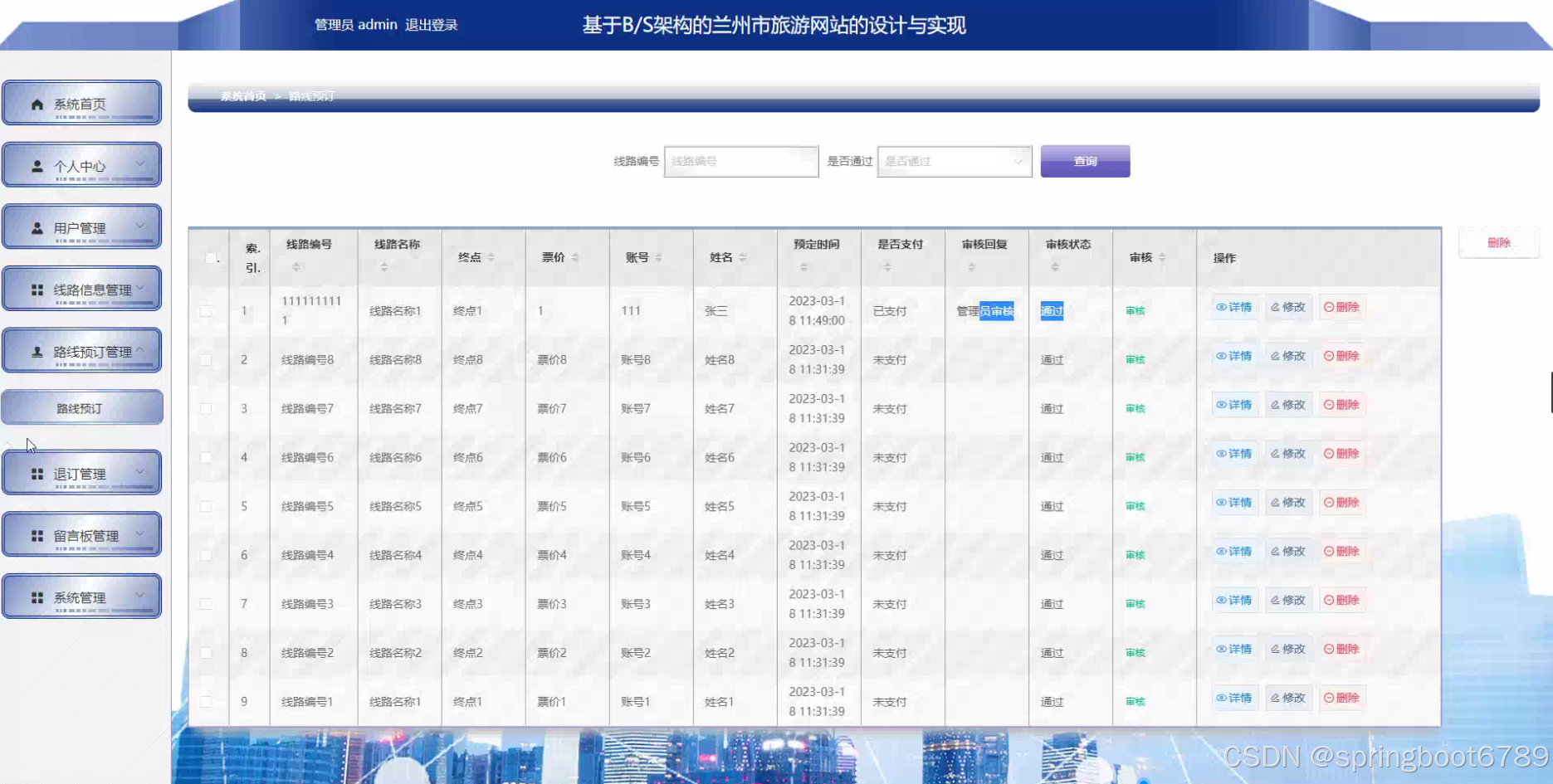Click the 审核 link in 张三 row
Image resolution: width=1553 pixels, height=784 pixels.
coord(1135,311)
